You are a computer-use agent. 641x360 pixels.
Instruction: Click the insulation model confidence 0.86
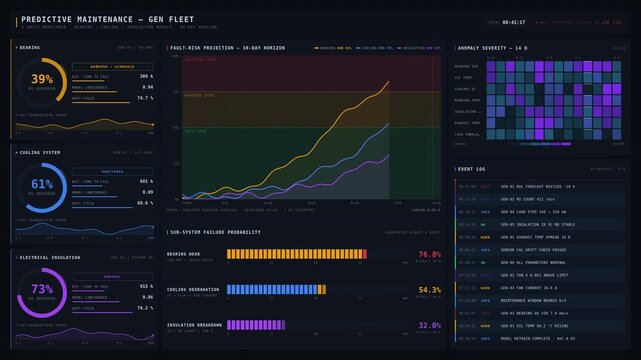tap(148, 297)
